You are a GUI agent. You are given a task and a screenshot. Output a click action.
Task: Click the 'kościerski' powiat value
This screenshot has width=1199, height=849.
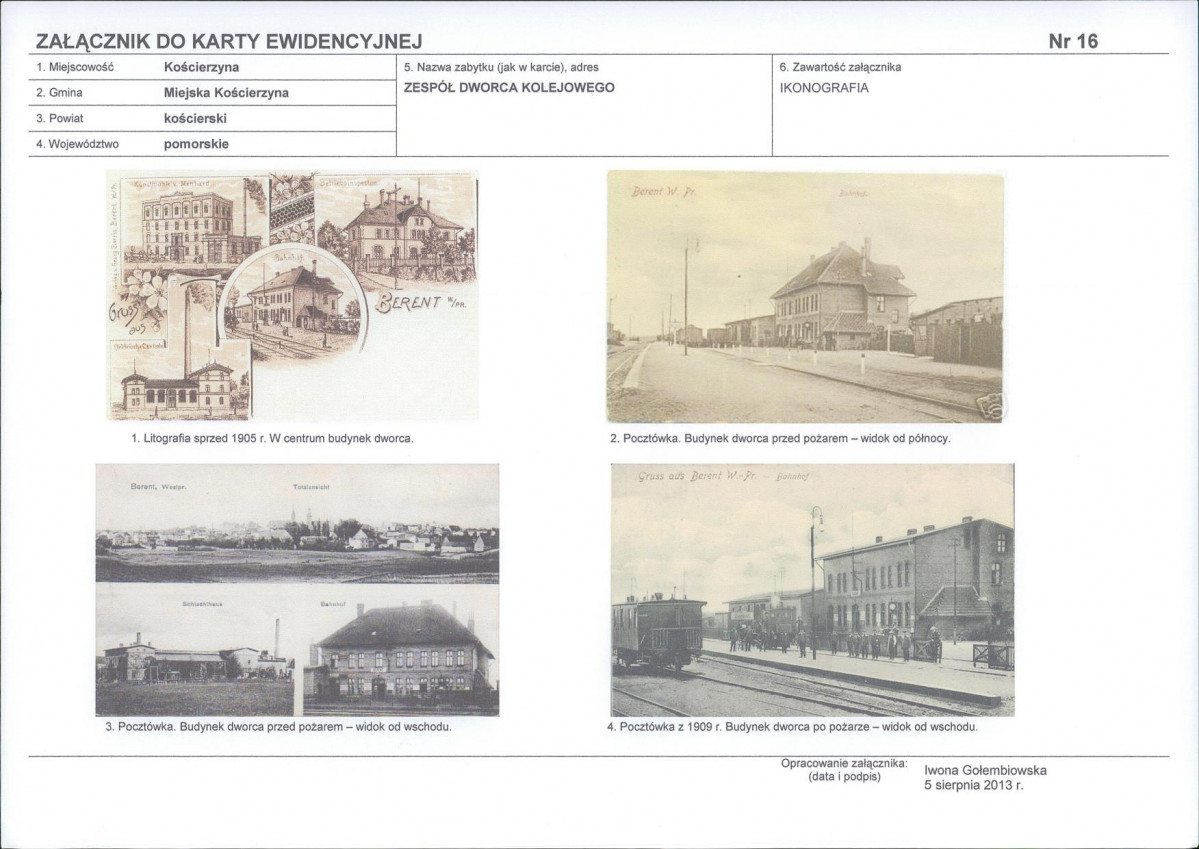[x=195, y=118]
